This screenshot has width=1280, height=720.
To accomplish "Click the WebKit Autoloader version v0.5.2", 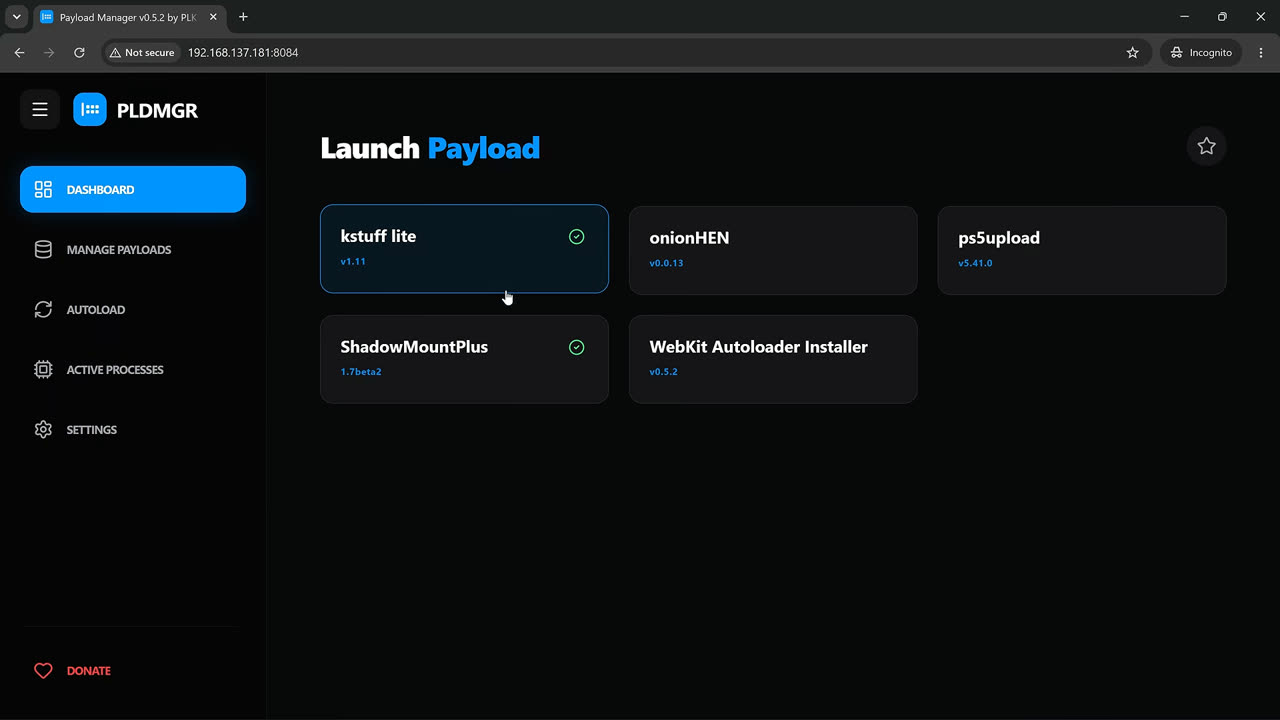I will pos(663,372).
